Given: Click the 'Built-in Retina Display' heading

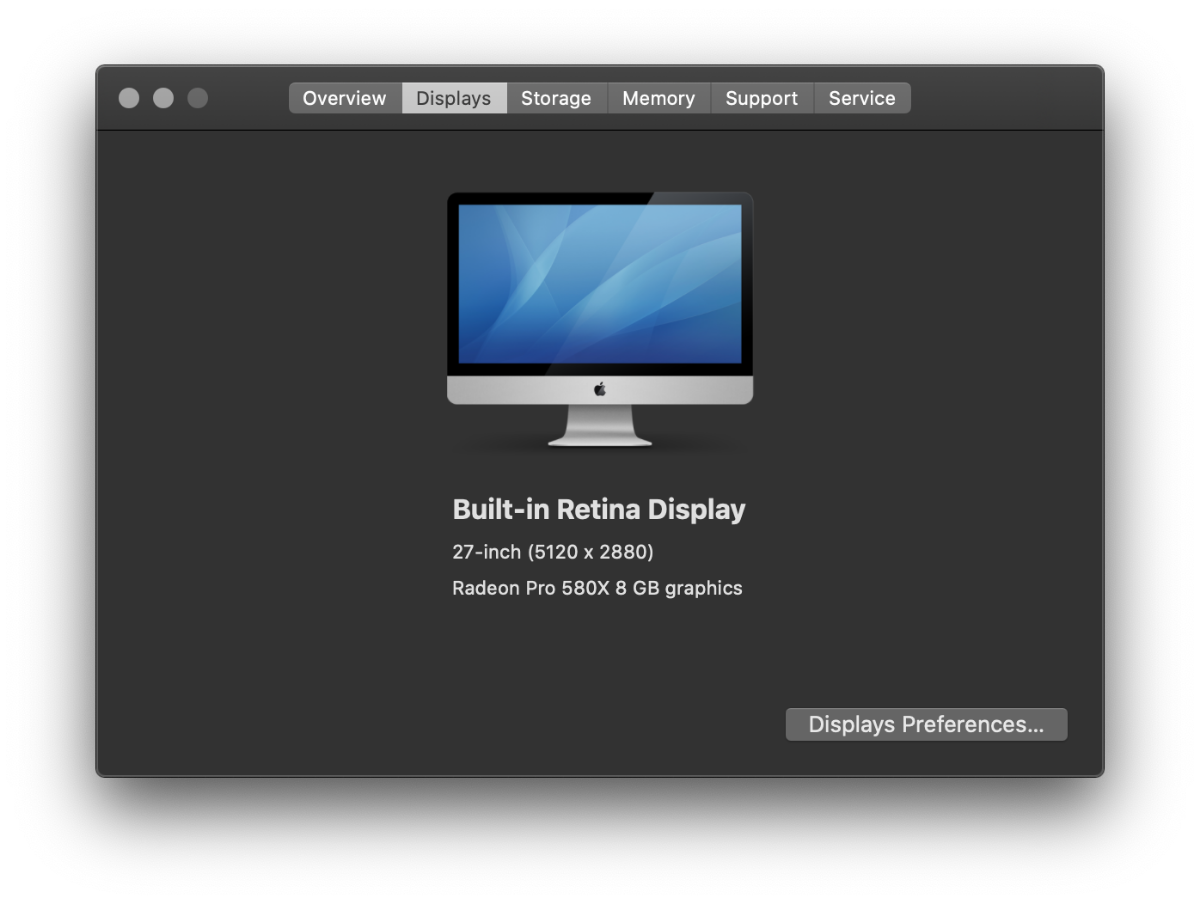Looking at the screenshot, I should (599, 509).
